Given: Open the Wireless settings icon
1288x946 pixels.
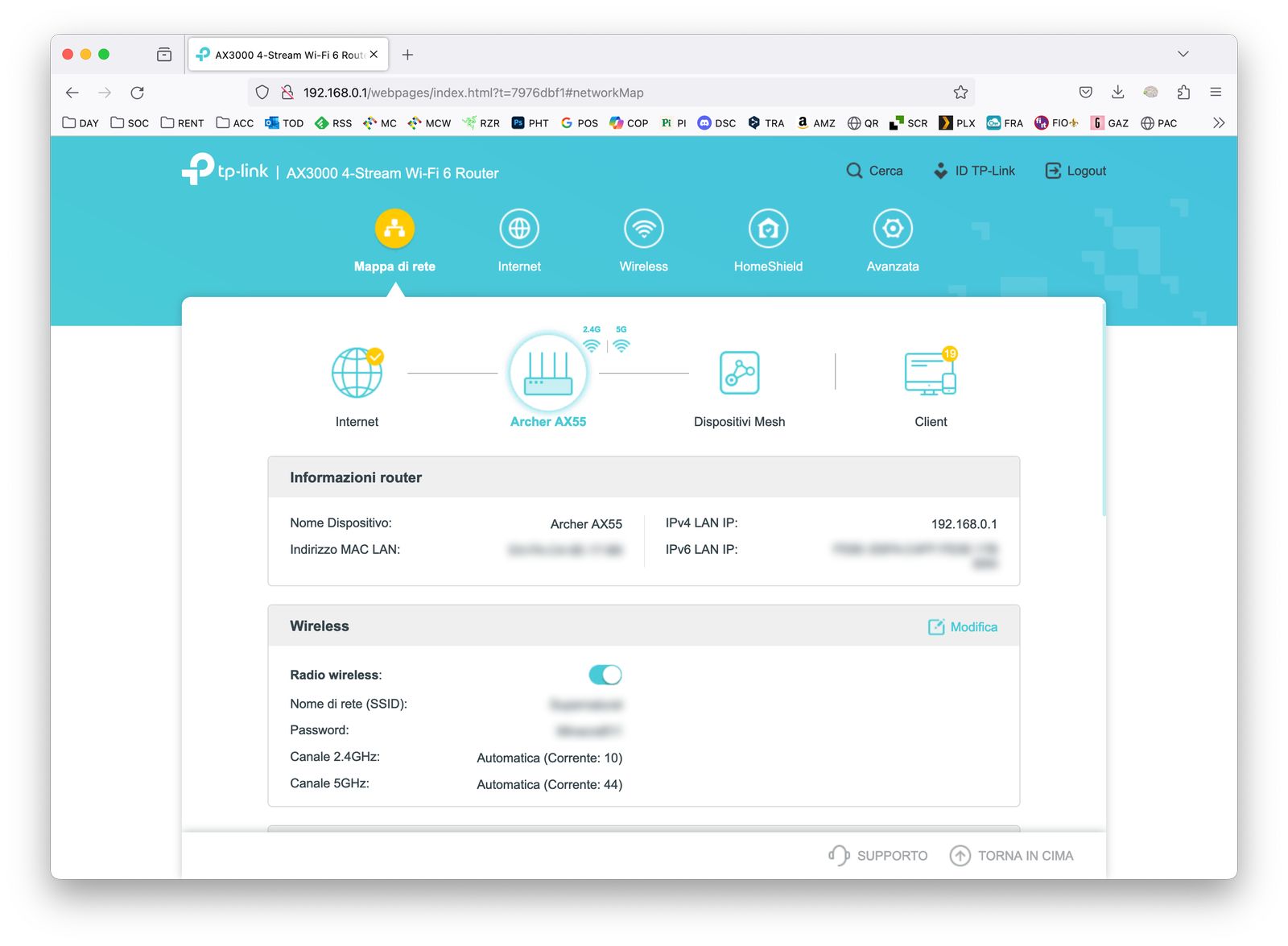Looking at the screenshot, I should pyautogui.click(x=644, y=229).
